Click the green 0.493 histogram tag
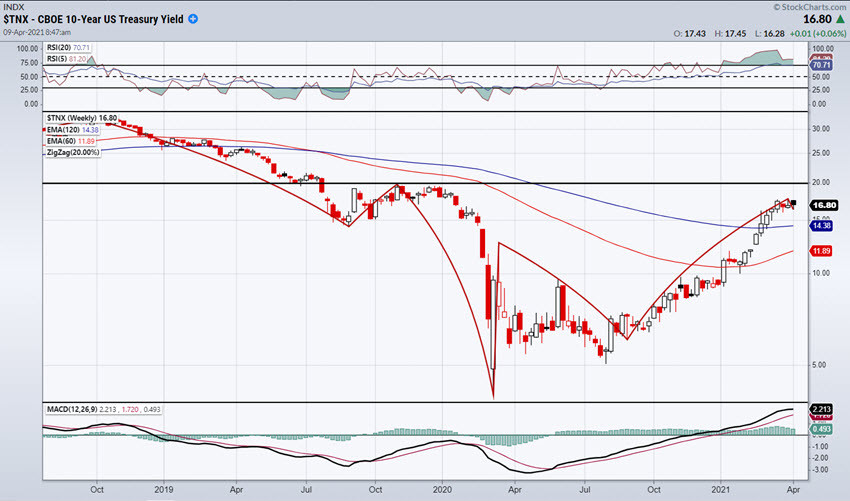Viewport: 850px width, 501px height. point(821,429)
